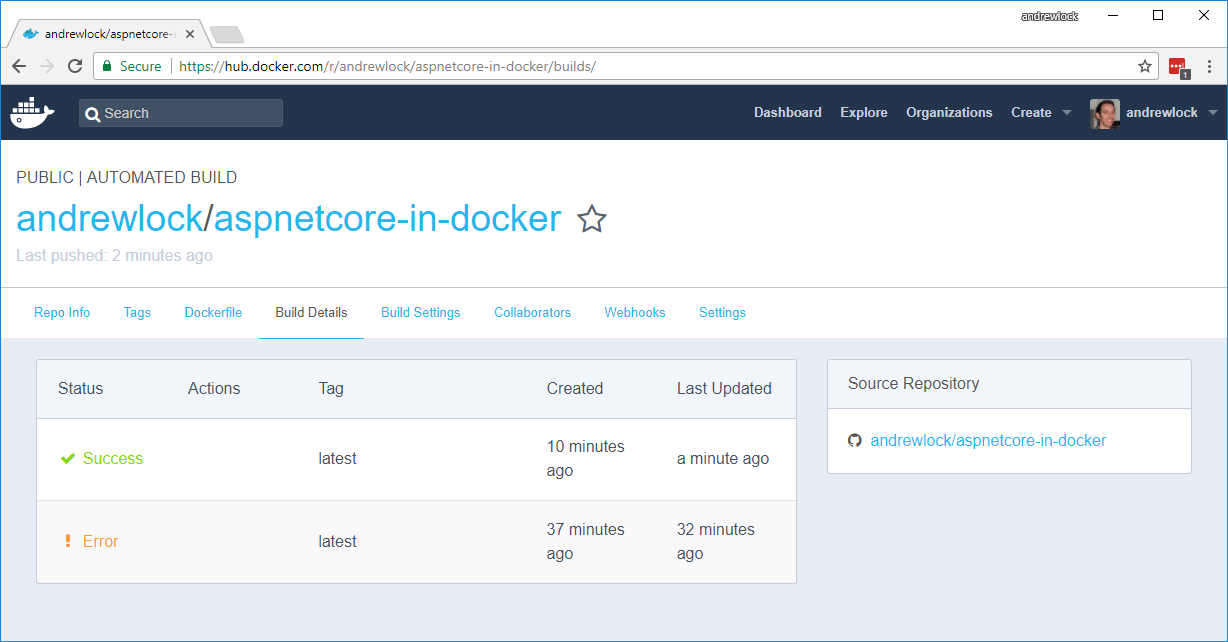The height and width of the screenshot is (642, 1228).
Task: Click the Status column header
Action: pyautogui.click(x=80, y=388)
